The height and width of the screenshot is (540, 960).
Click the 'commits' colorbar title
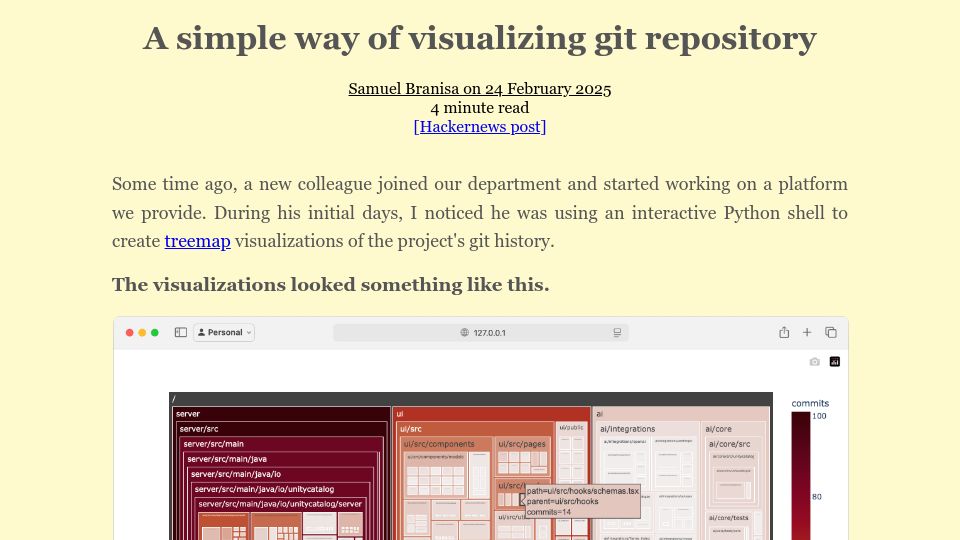(809, 403)
